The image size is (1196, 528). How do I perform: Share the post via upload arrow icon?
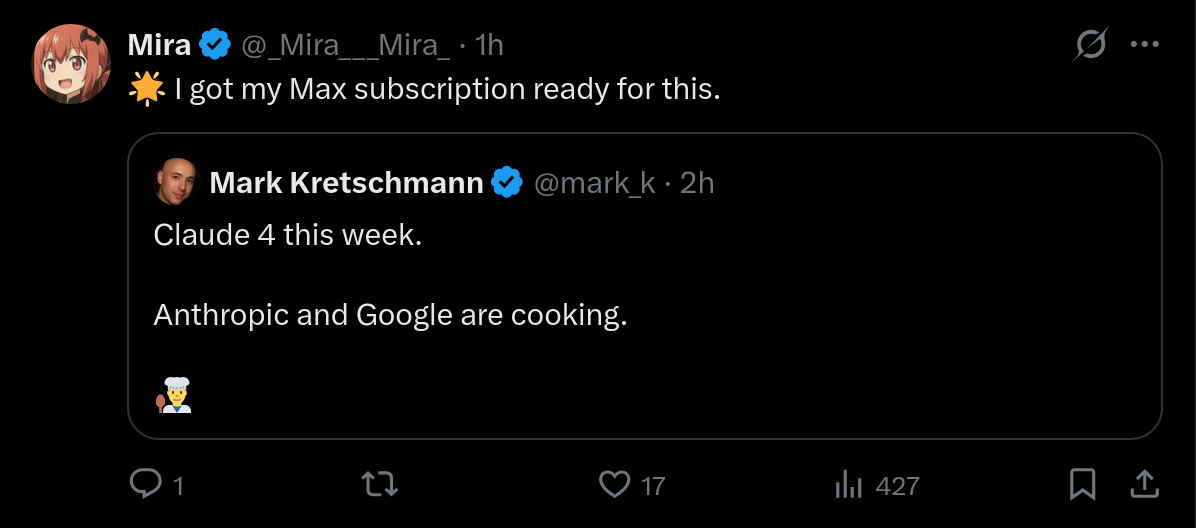coord(1143,484)
